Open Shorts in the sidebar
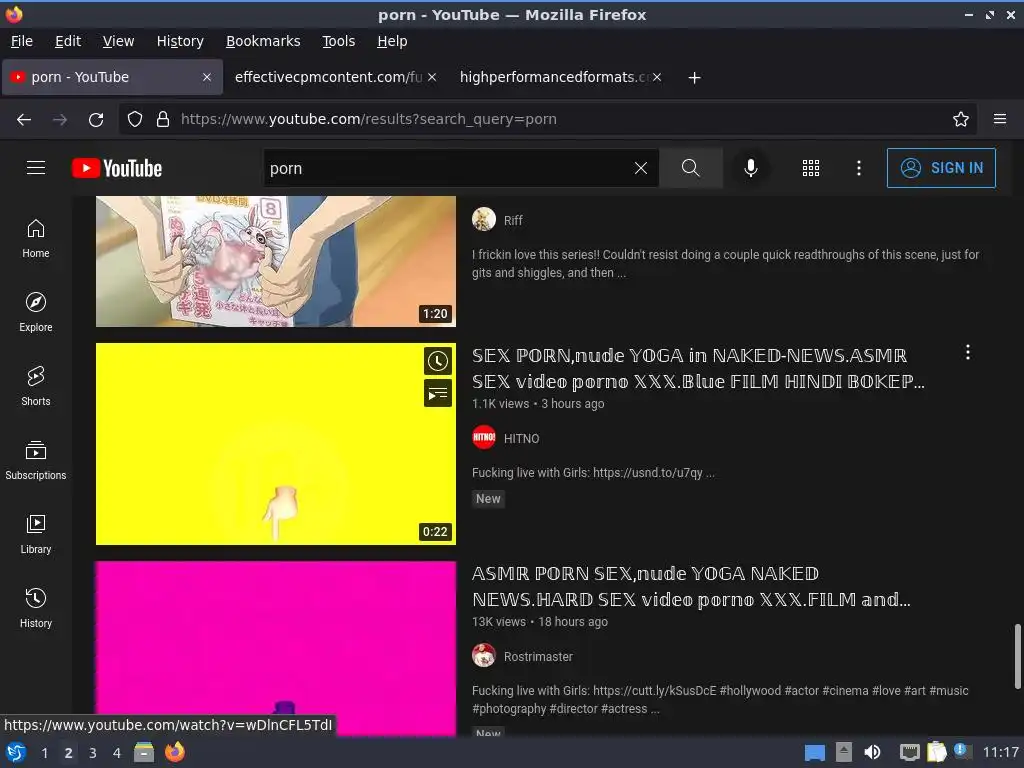The width and height of the screenshot is (1024, 768). click(x=36, y=387)
